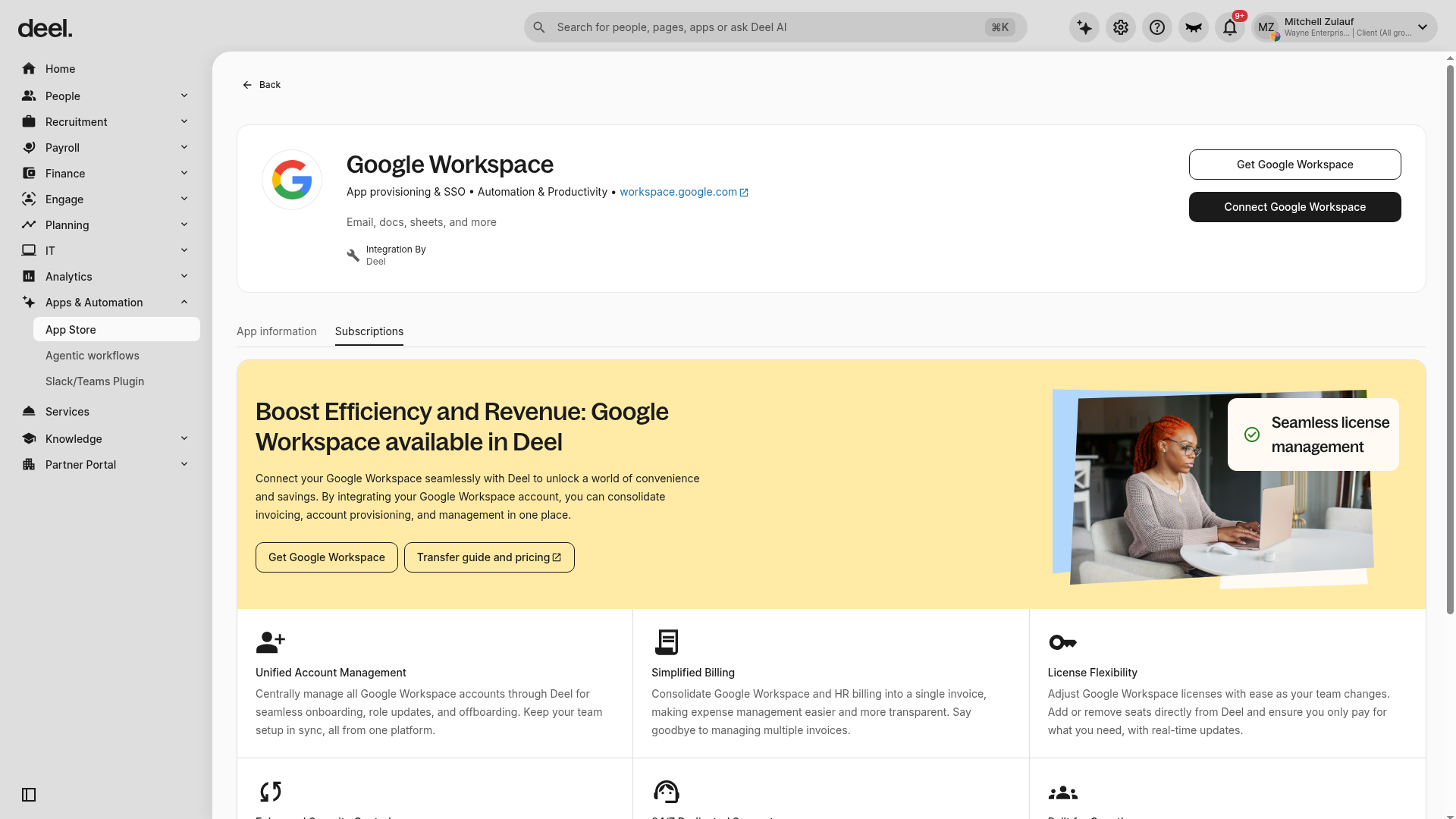The width and height of the screenshot is (1456, 819).
Task: Click the banner woman with laptop image
Action: [x=1221, y=489]
